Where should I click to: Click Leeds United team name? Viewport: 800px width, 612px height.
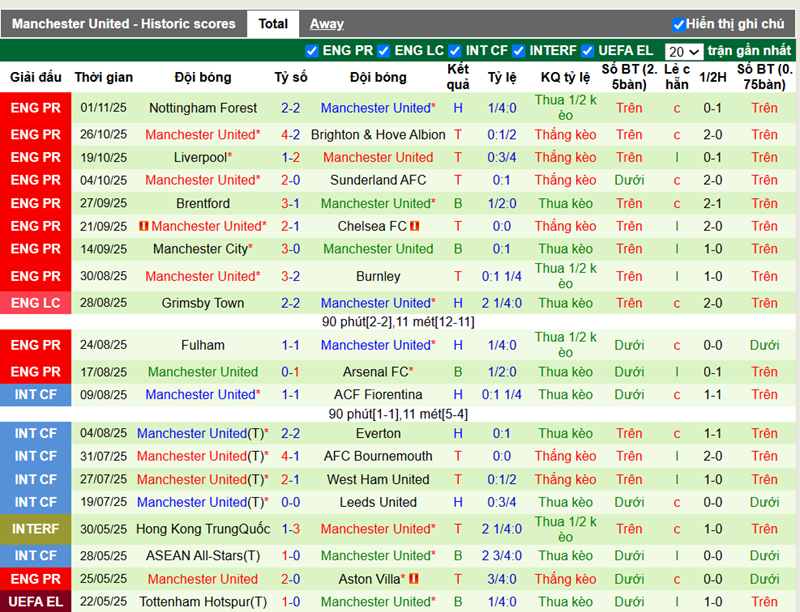378,502
